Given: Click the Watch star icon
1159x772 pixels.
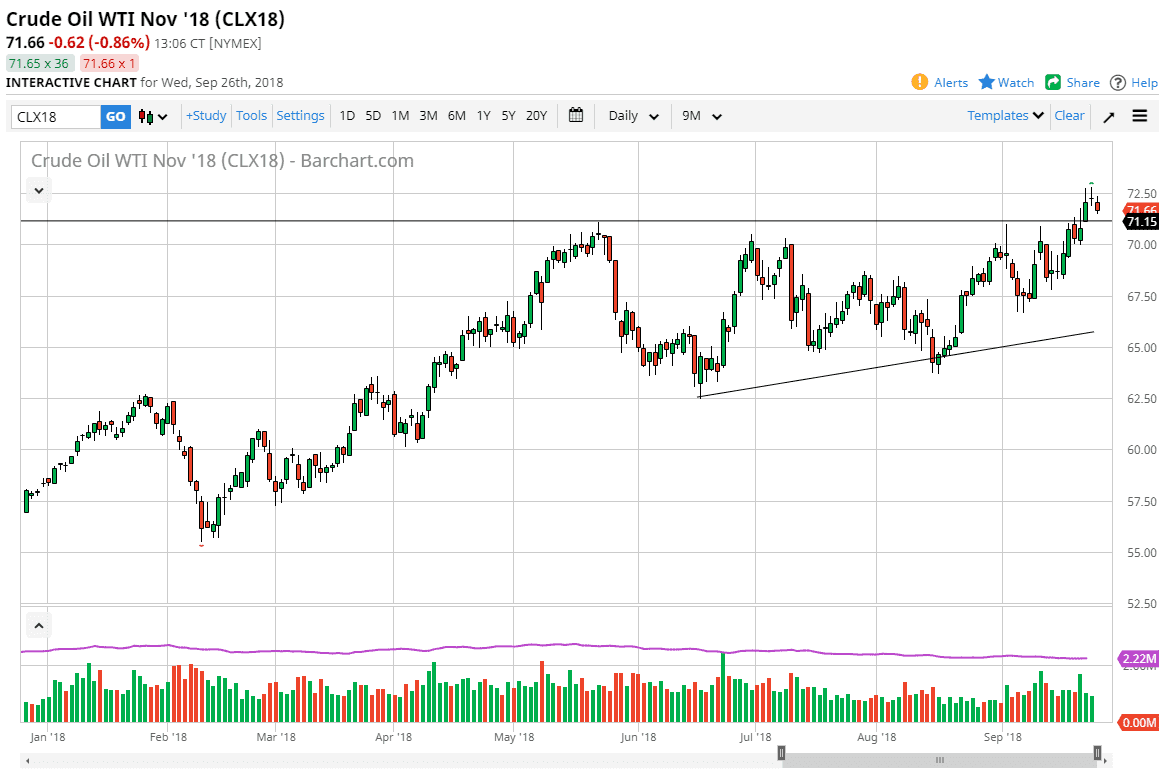Looking at the screenshot, I should tap(986, 83).
